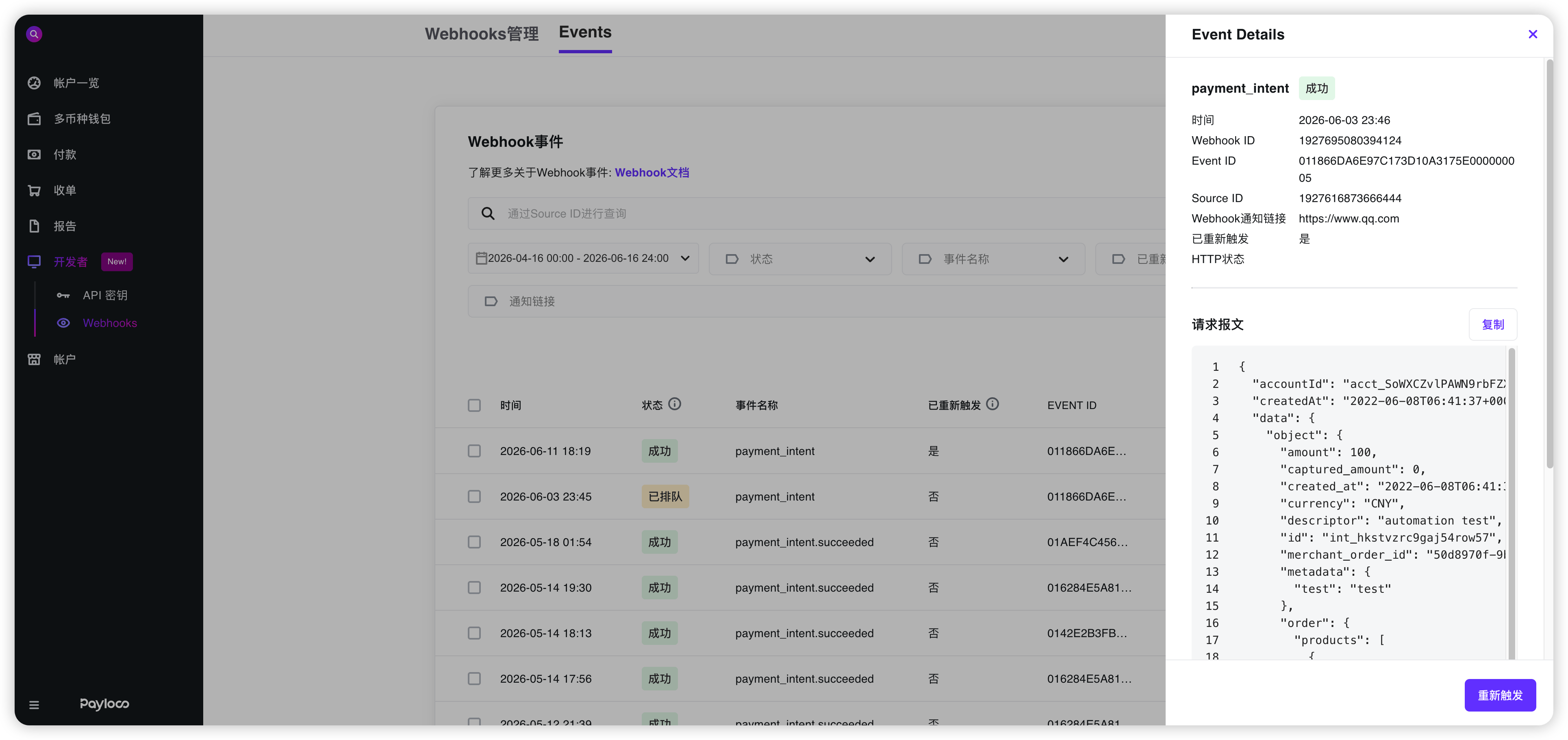
Task: Check the row for 2026-05-14 19:30
Action: pyautogui.click(x=474, y=588)
